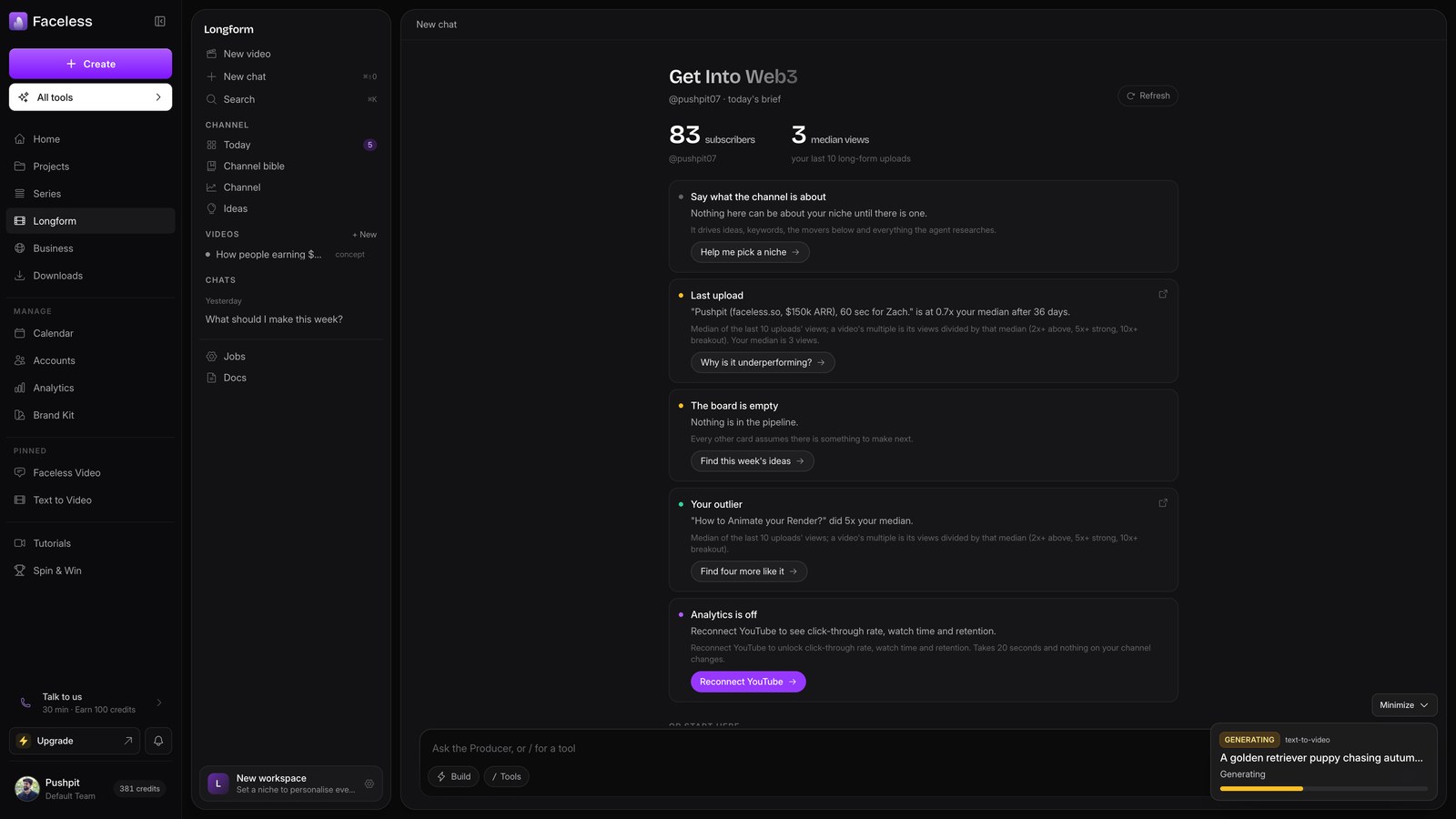Click the Reconnect YouTube button

tap(748, 682)
